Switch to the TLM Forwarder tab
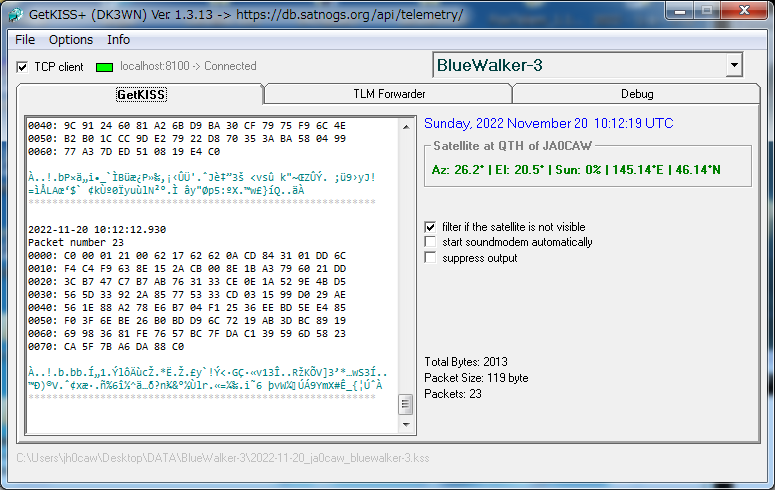This screenshot has width=775, height=490. point(389,94)
